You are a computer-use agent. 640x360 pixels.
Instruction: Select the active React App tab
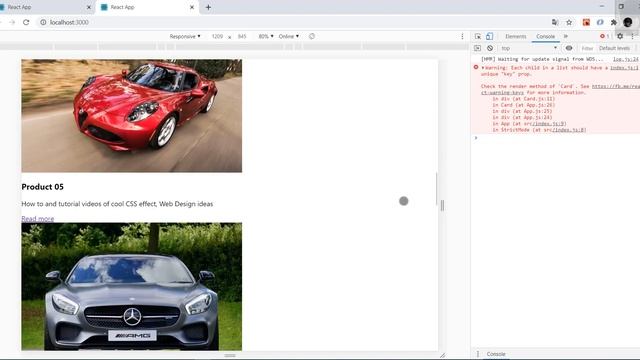click(147, 7)
